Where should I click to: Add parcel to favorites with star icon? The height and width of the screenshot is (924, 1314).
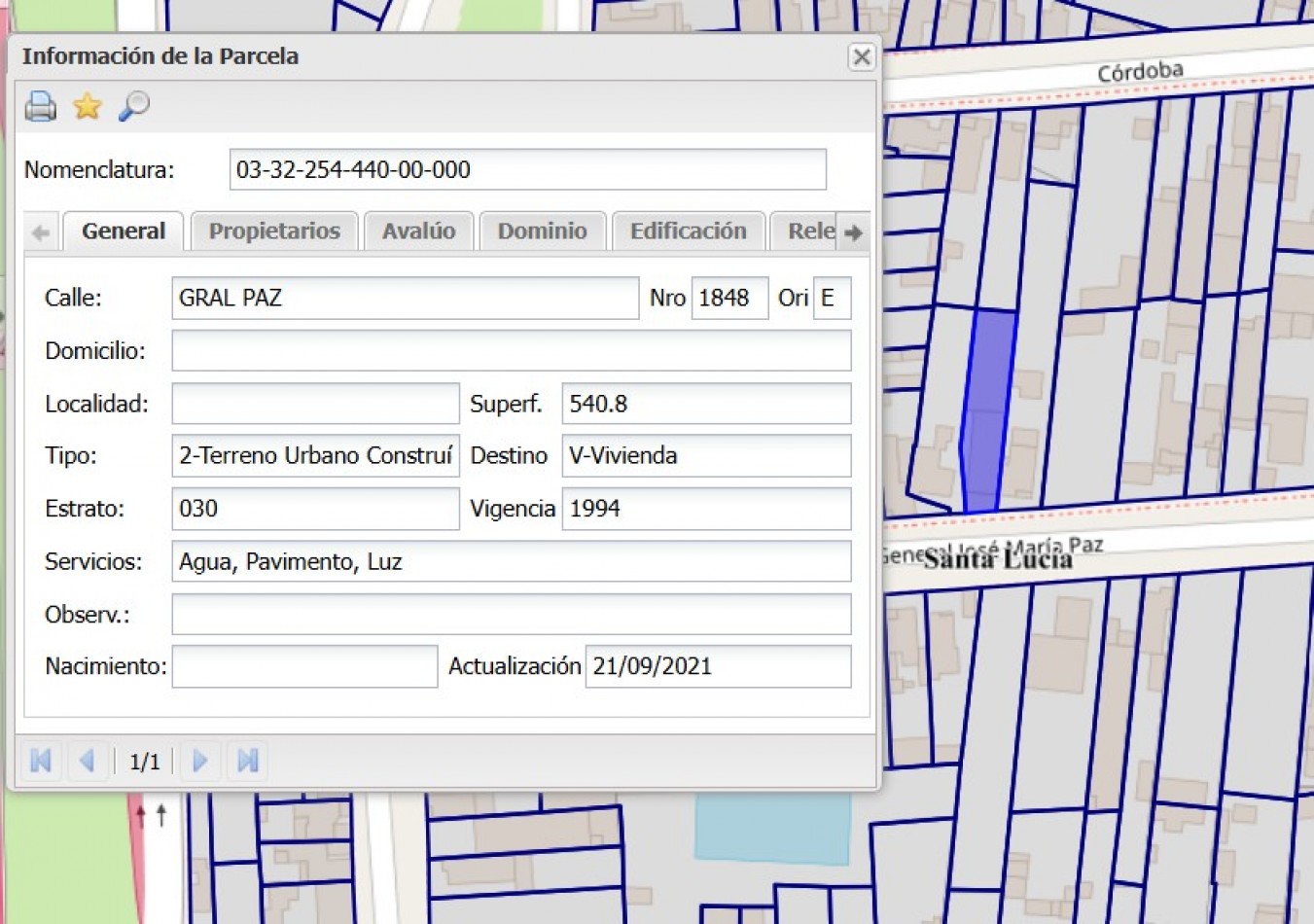pos(88,106)
